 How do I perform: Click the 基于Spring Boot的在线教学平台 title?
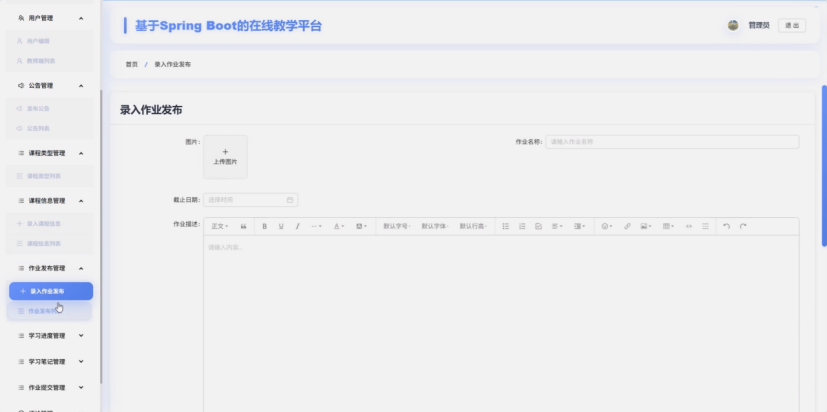[228, 25]
